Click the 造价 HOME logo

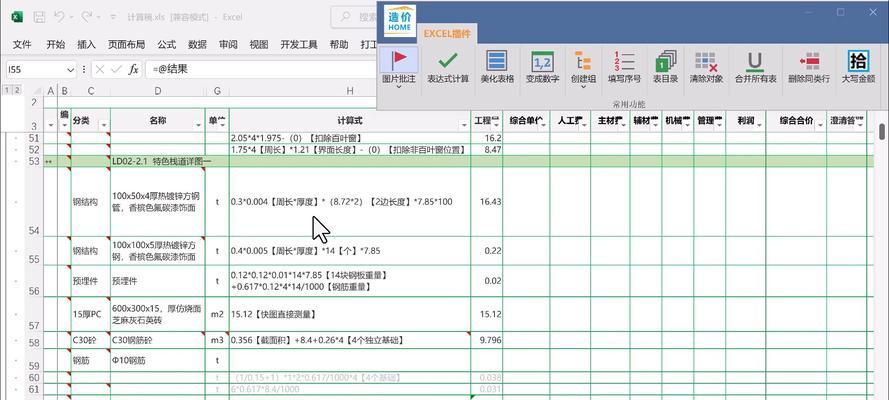(x=400, y=21)
